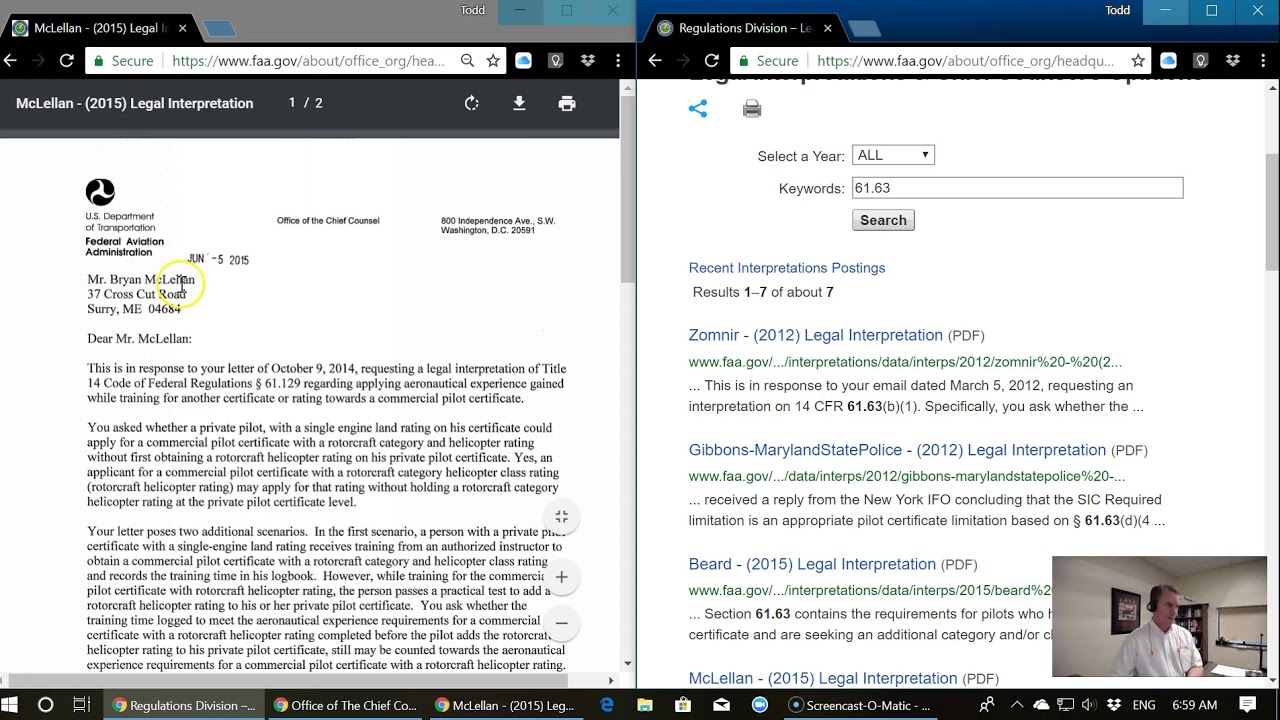1280x720 pixels.
Task: Close the McLellan browser tab
Action: pyautogui.click(x=182, y=28)
